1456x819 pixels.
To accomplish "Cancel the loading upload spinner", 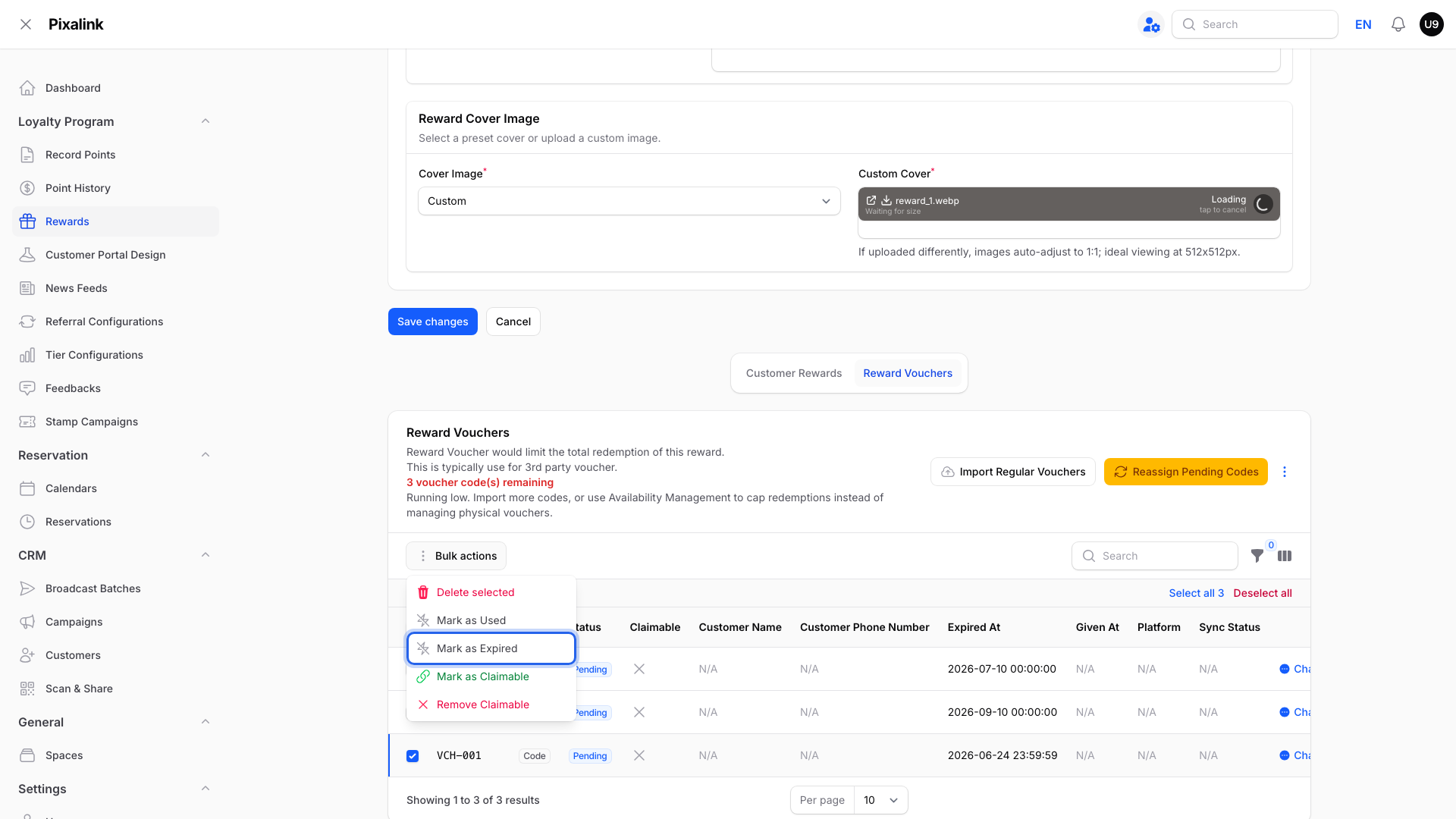I will click(1263, 204).
